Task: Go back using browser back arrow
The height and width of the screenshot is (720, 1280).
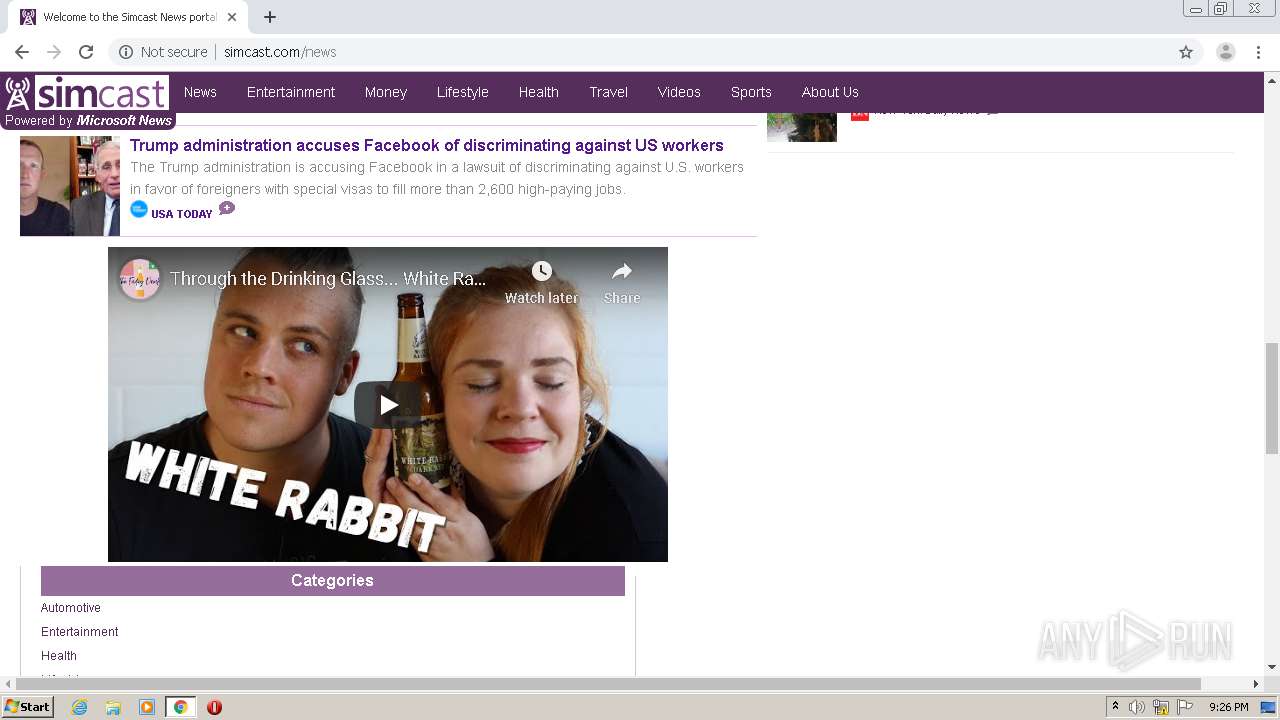Action: [22, 52]
